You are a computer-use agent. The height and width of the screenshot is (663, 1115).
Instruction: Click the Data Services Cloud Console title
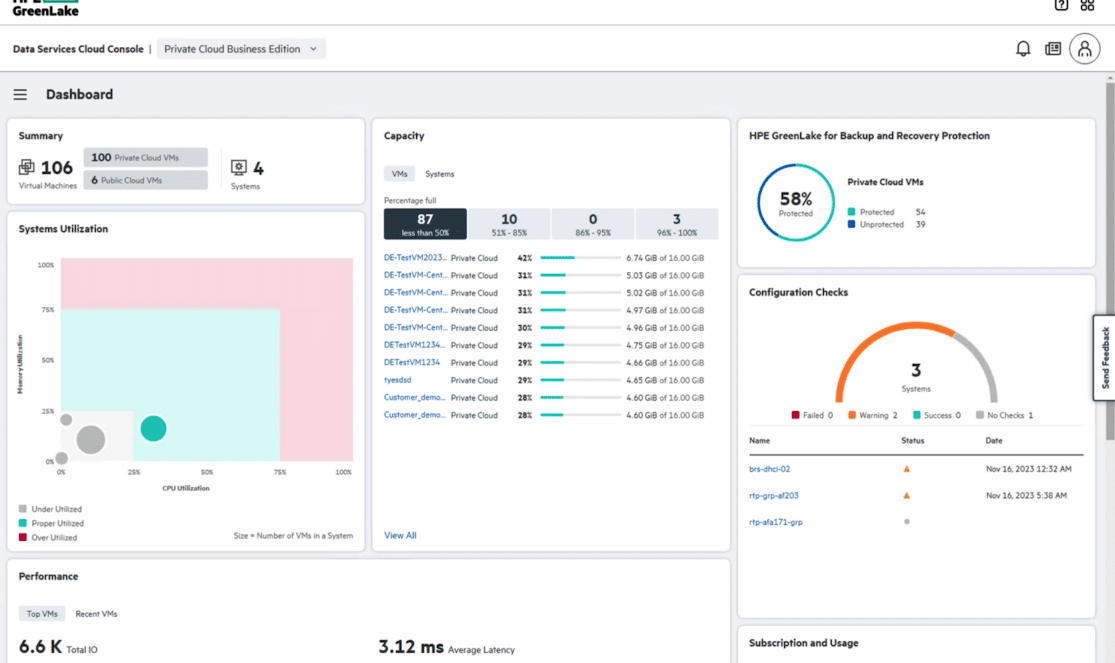pyautogui.click(x=78, y=49)
